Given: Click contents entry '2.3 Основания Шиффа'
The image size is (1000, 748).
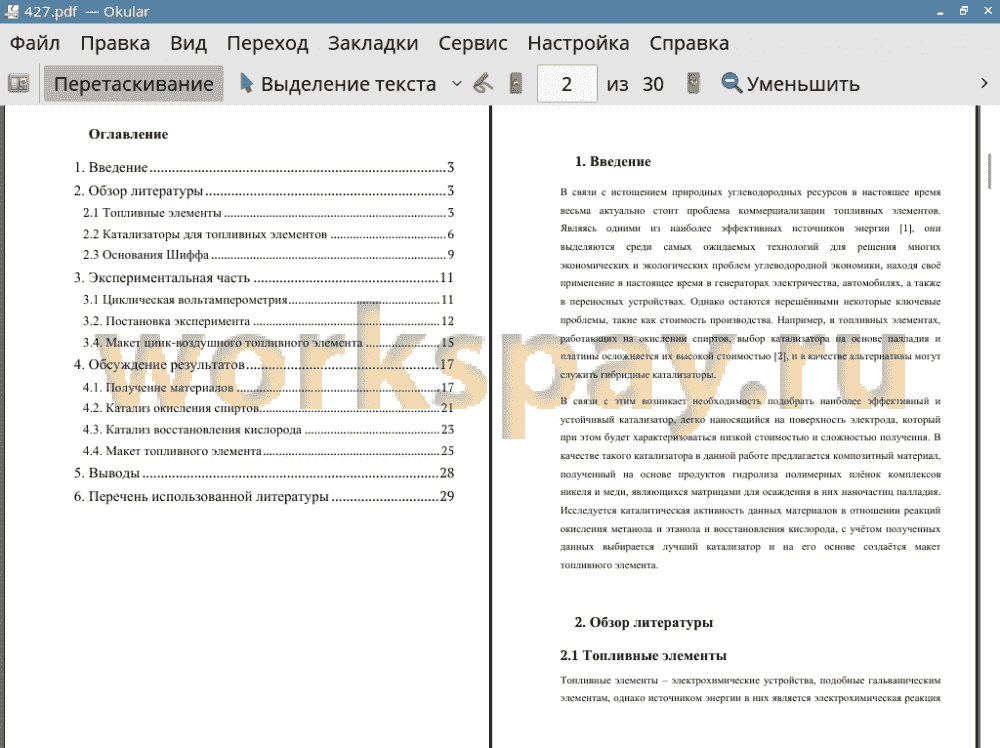Looking at the screenshot, I should tap(268, 254).
